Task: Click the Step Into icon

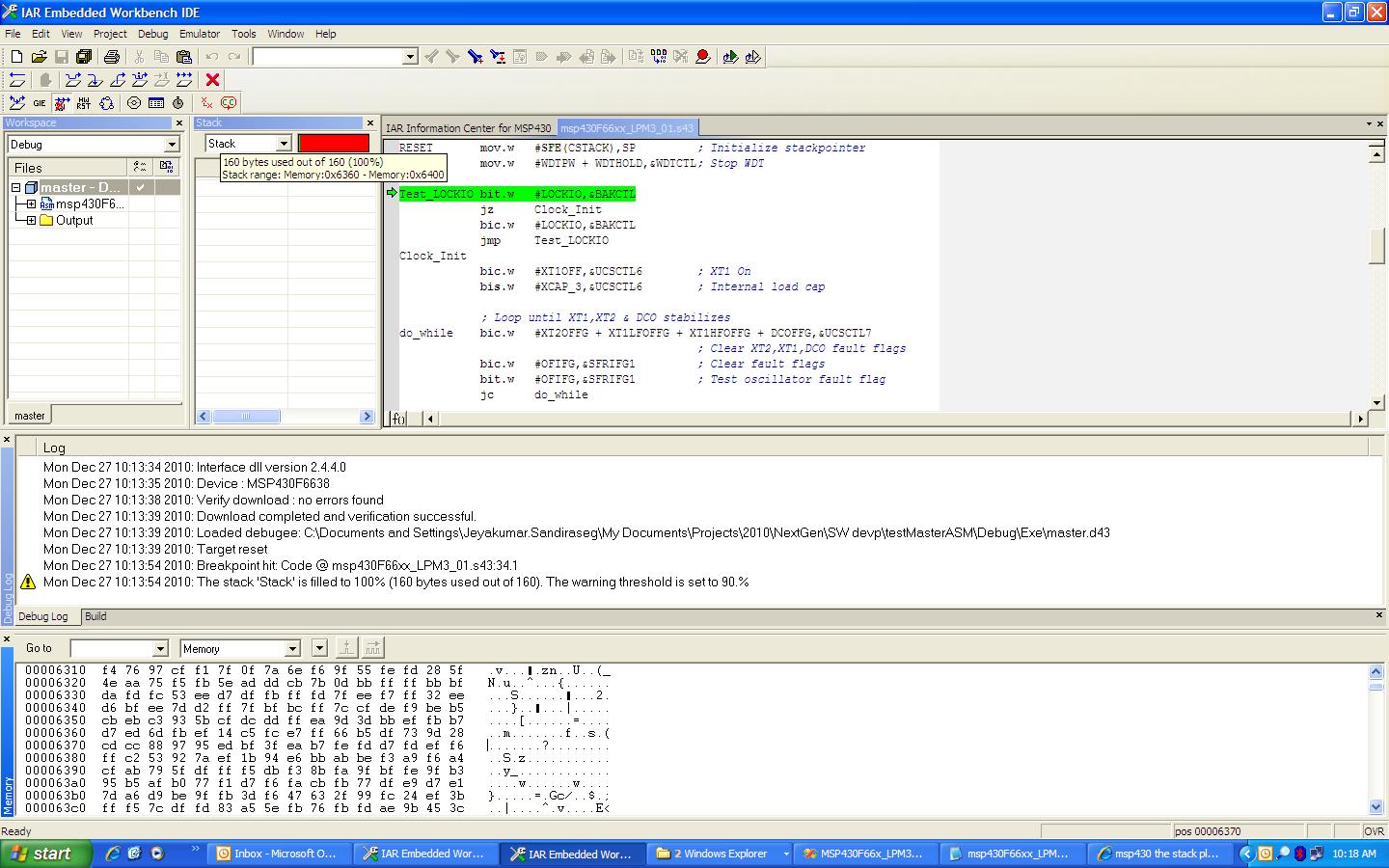Action: pyautogui.click(x=95, y=80)
